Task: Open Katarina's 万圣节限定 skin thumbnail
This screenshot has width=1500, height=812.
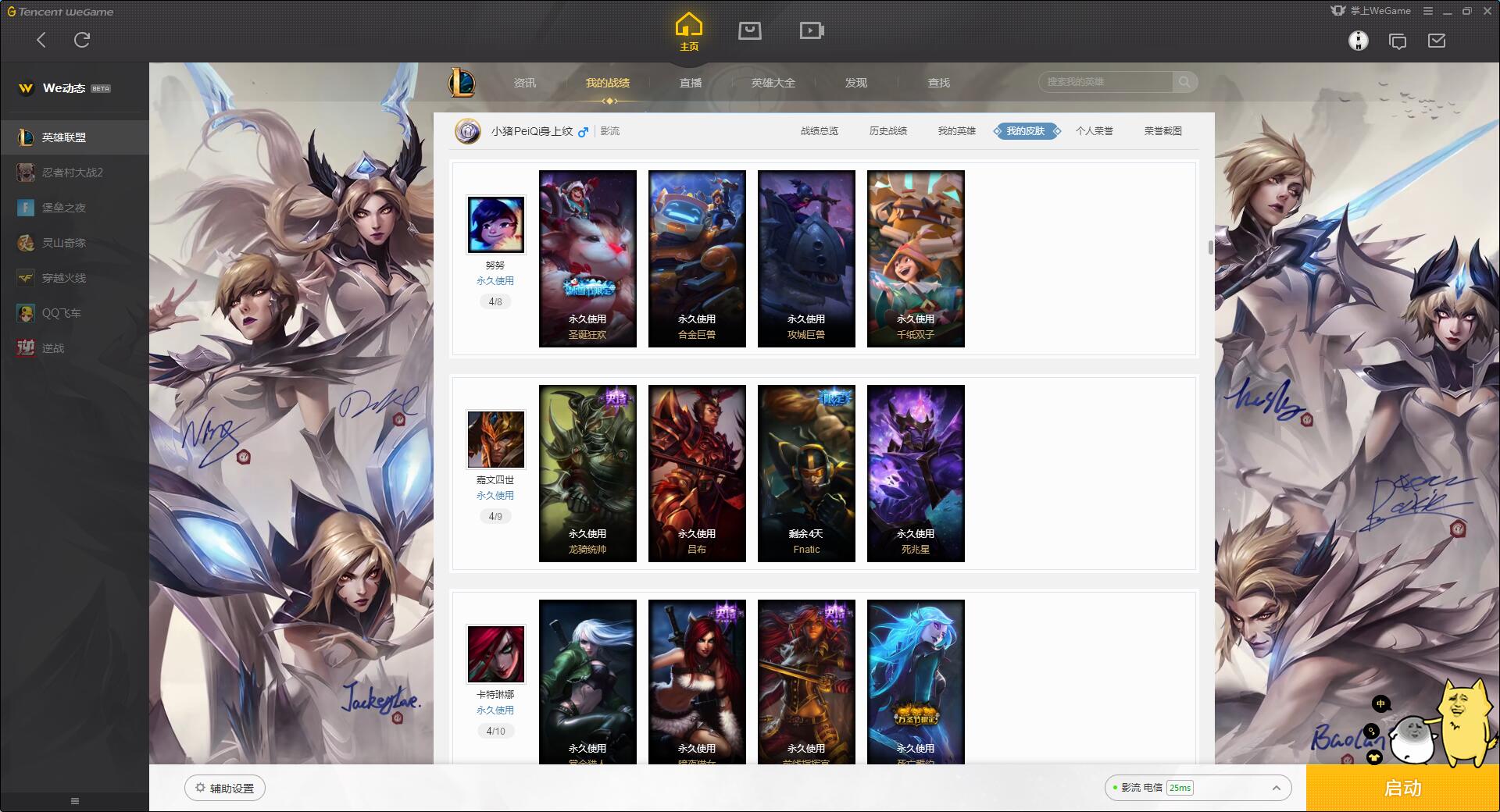Action: (916, 682)
